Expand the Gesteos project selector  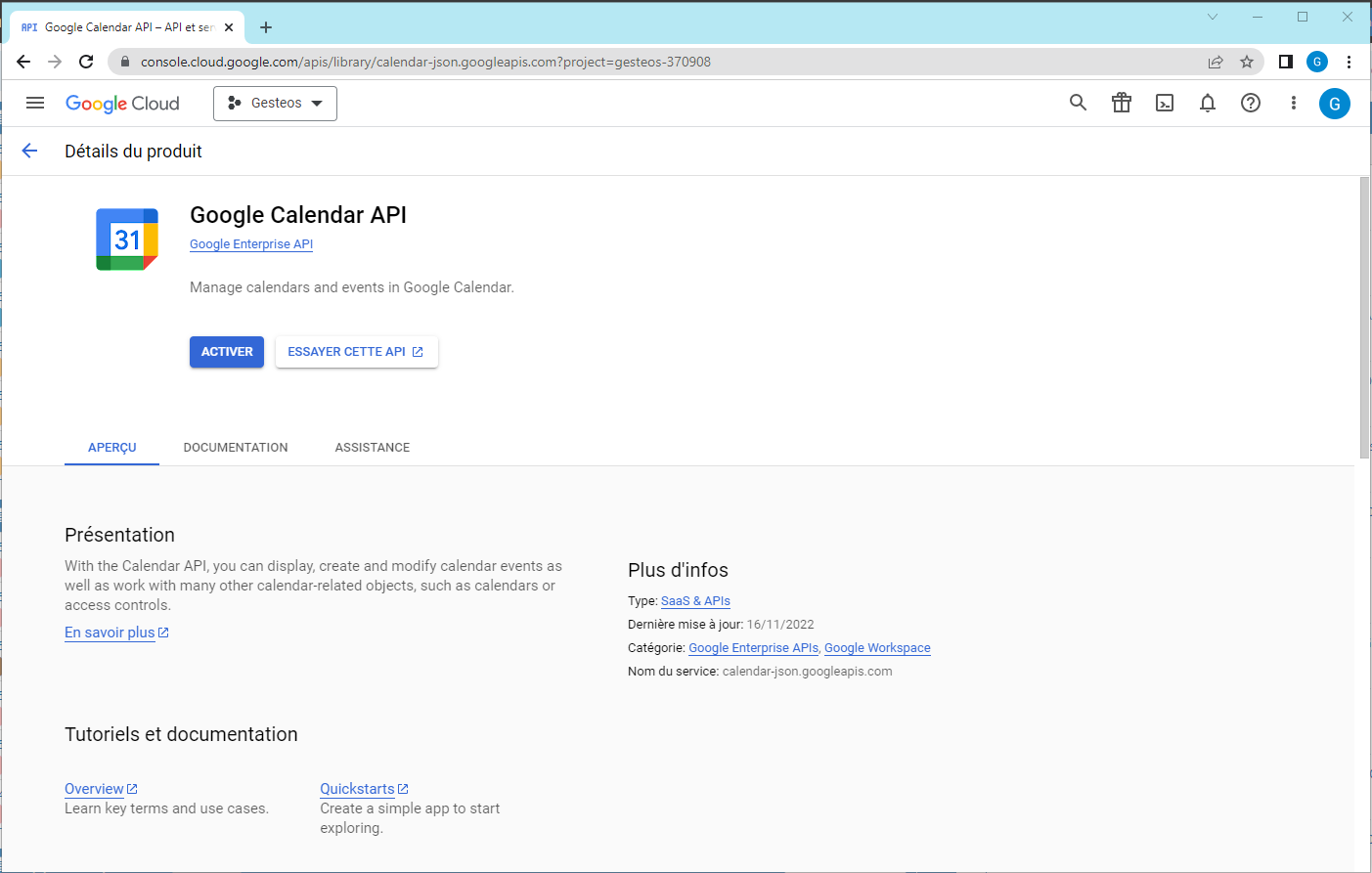tap(275, 103)
